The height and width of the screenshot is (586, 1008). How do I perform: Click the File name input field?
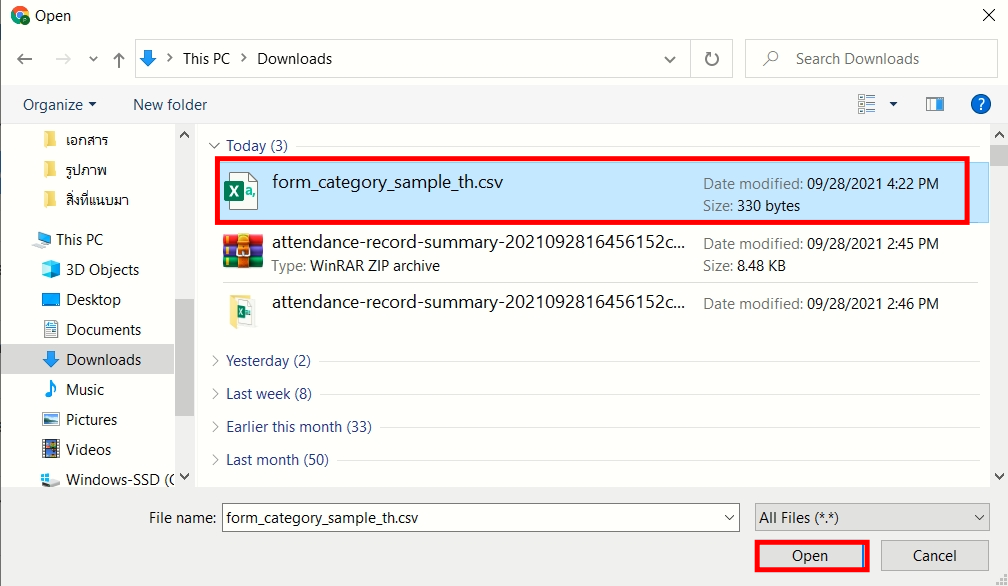pyautogui.click(x=470, y=517)
